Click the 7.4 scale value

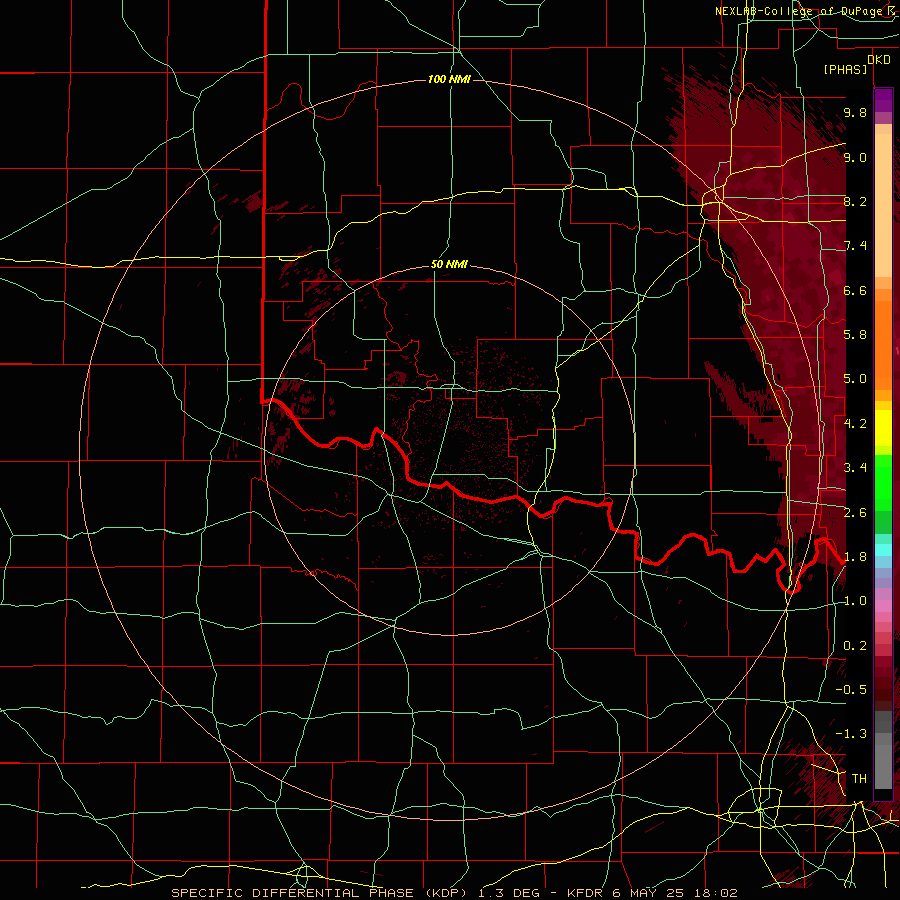tap(855, 246)
